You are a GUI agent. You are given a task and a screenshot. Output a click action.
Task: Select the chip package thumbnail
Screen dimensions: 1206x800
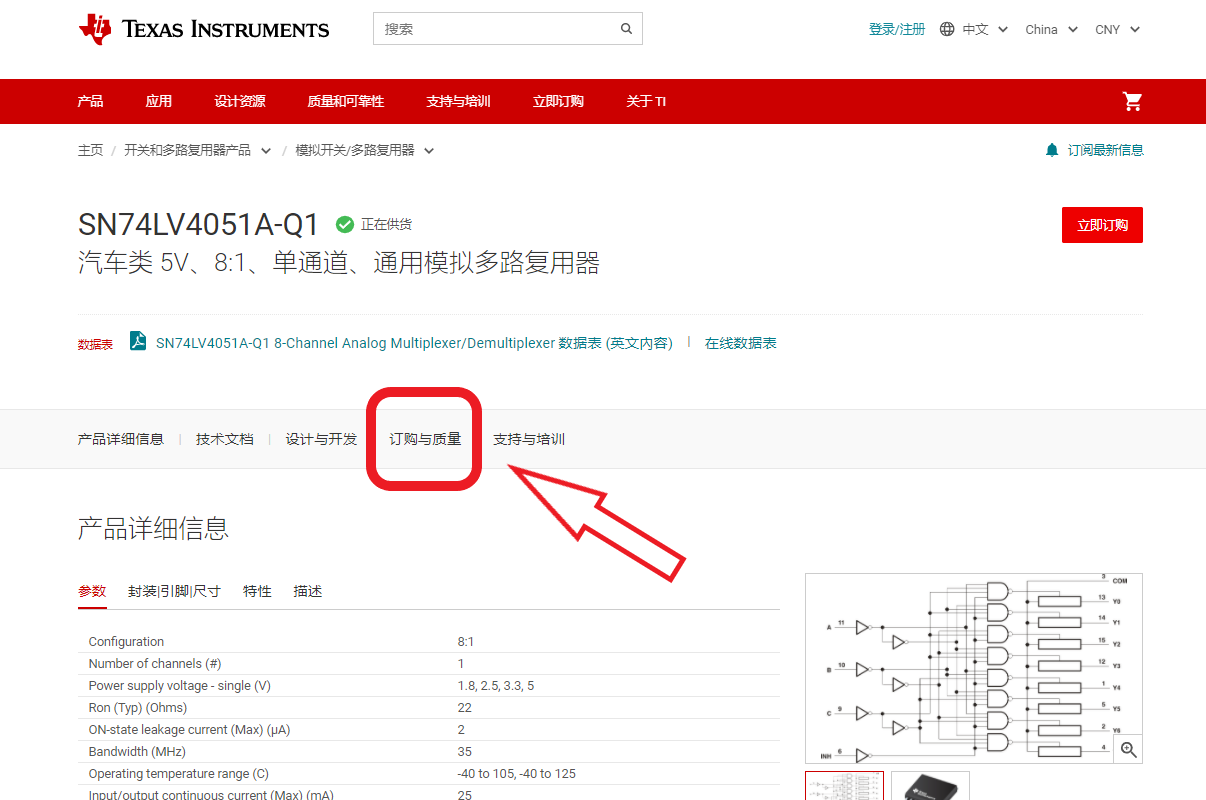(930, 785)
